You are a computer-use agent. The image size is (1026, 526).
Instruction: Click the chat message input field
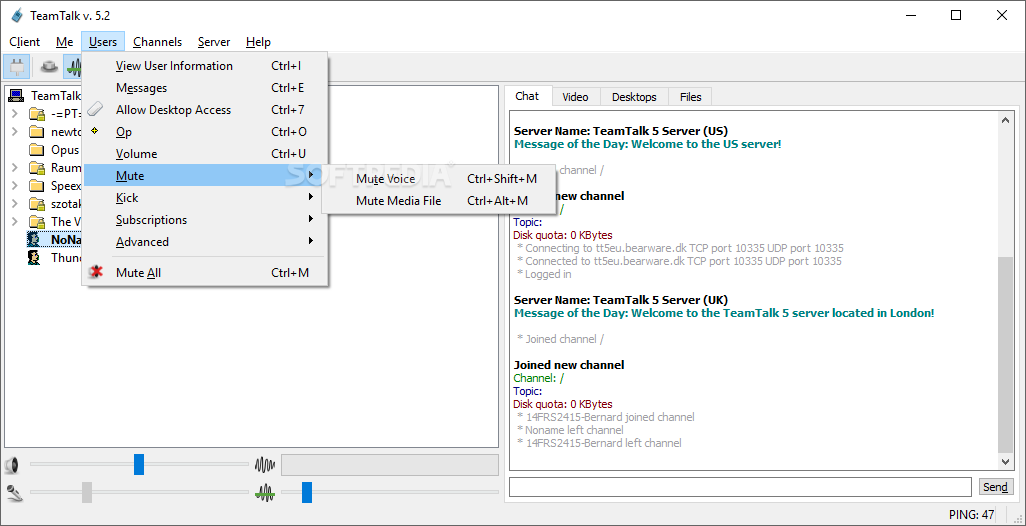[x=740, y=487]
